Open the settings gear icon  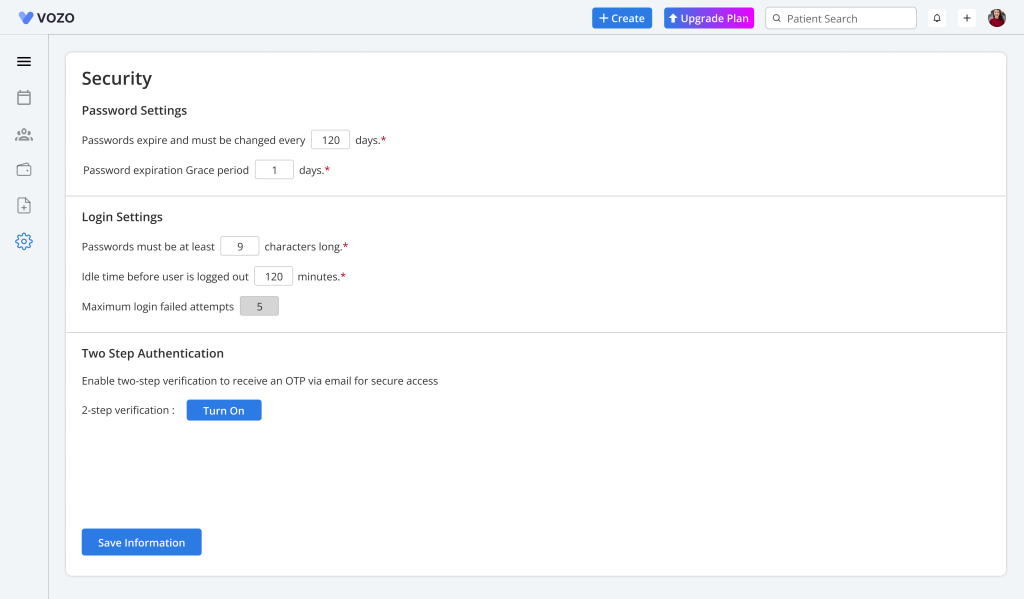click(x=24, y=241)
